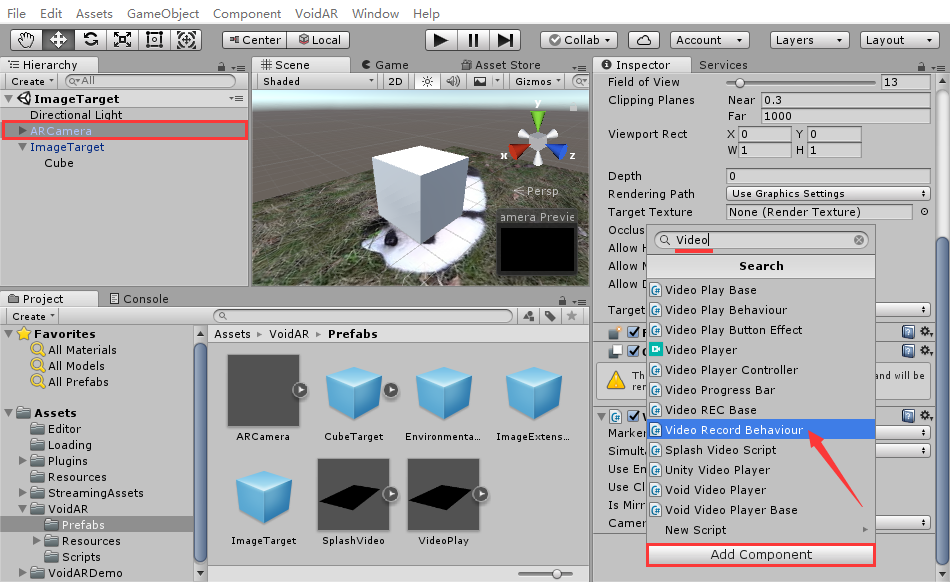Select the SplashVideo prefab thumbnail

(x=353, y=494)
